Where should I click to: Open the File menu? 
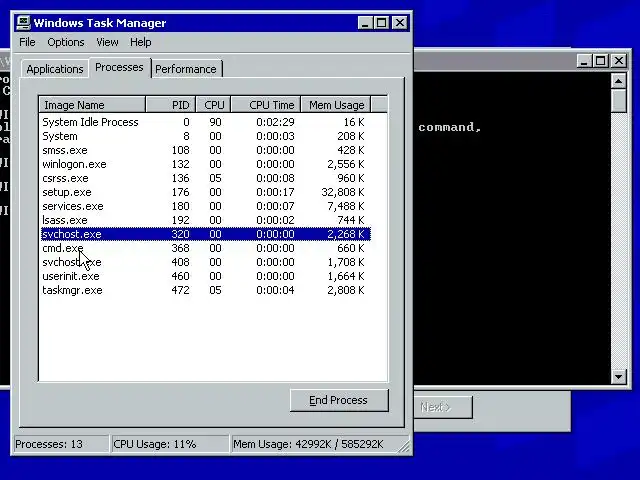point(27,42)
